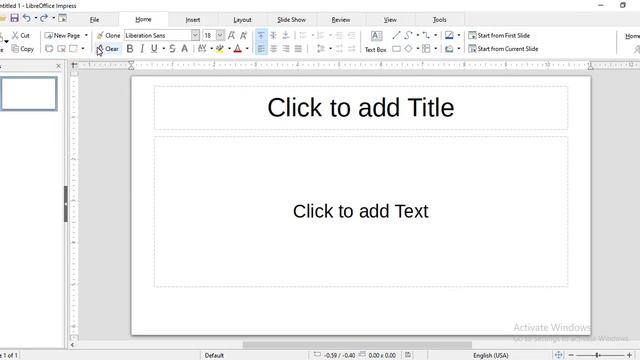
Task: Select the slide 1 thumbnail in slide panel
Action: [x=29, y=94]
